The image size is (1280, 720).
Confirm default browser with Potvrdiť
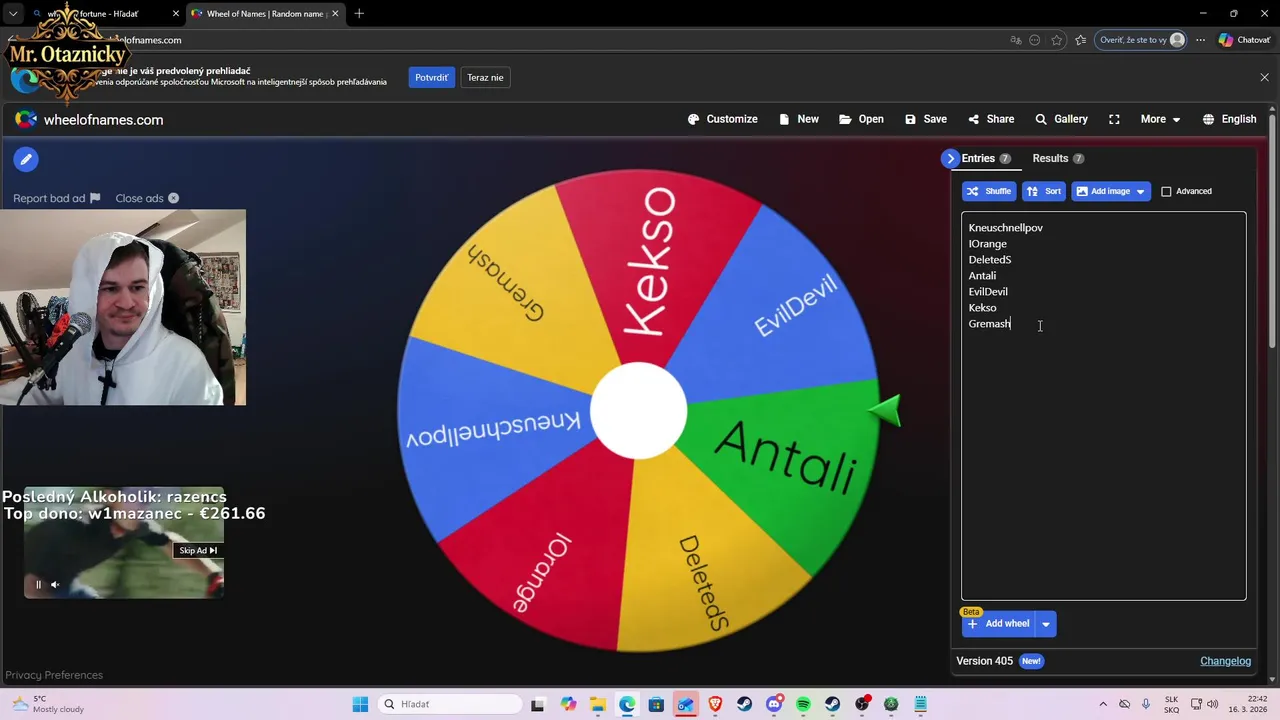(x=431, y=77)
